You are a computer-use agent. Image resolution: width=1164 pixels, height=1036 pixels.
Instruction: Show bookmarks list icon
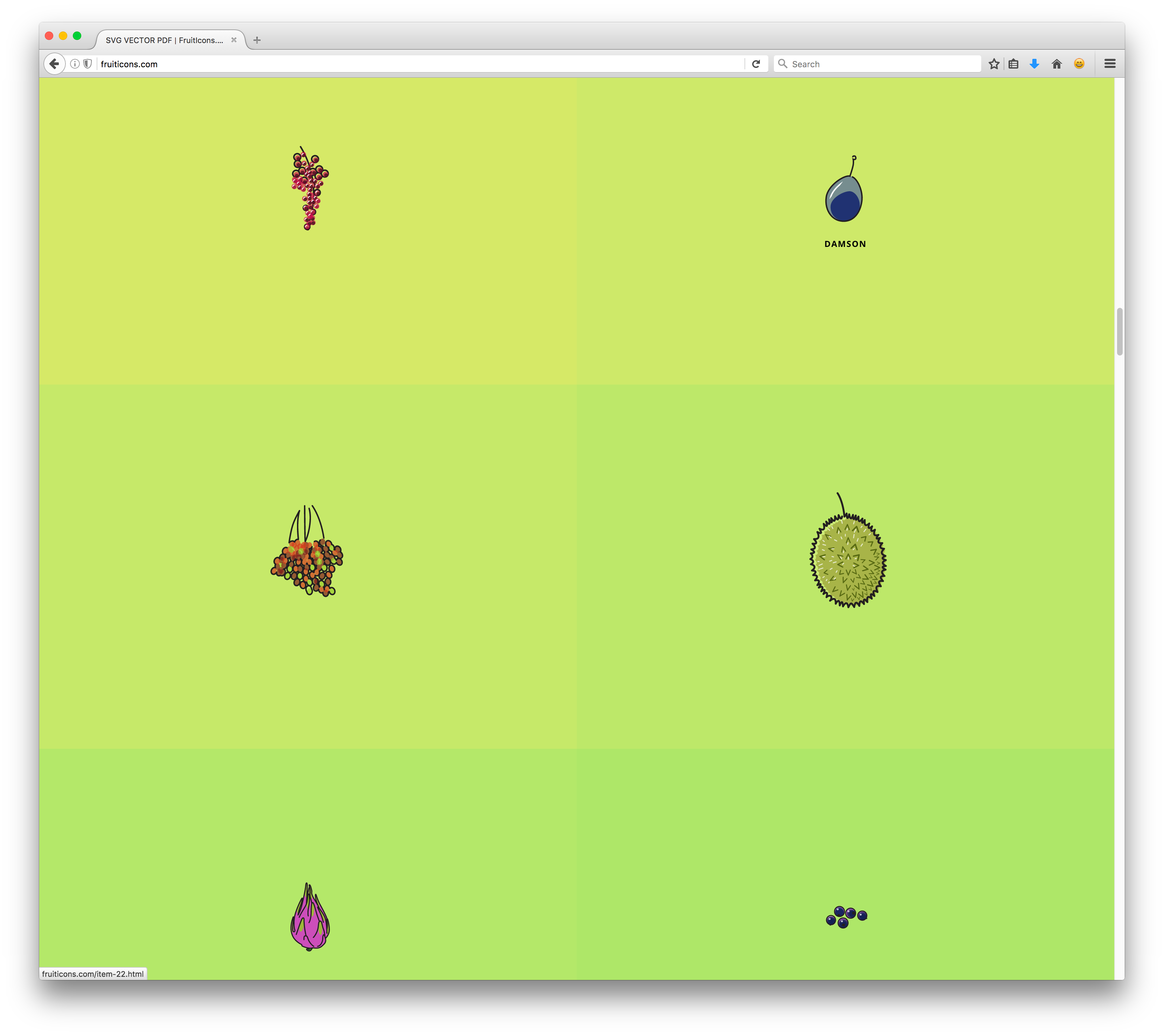click(1013, 64)
